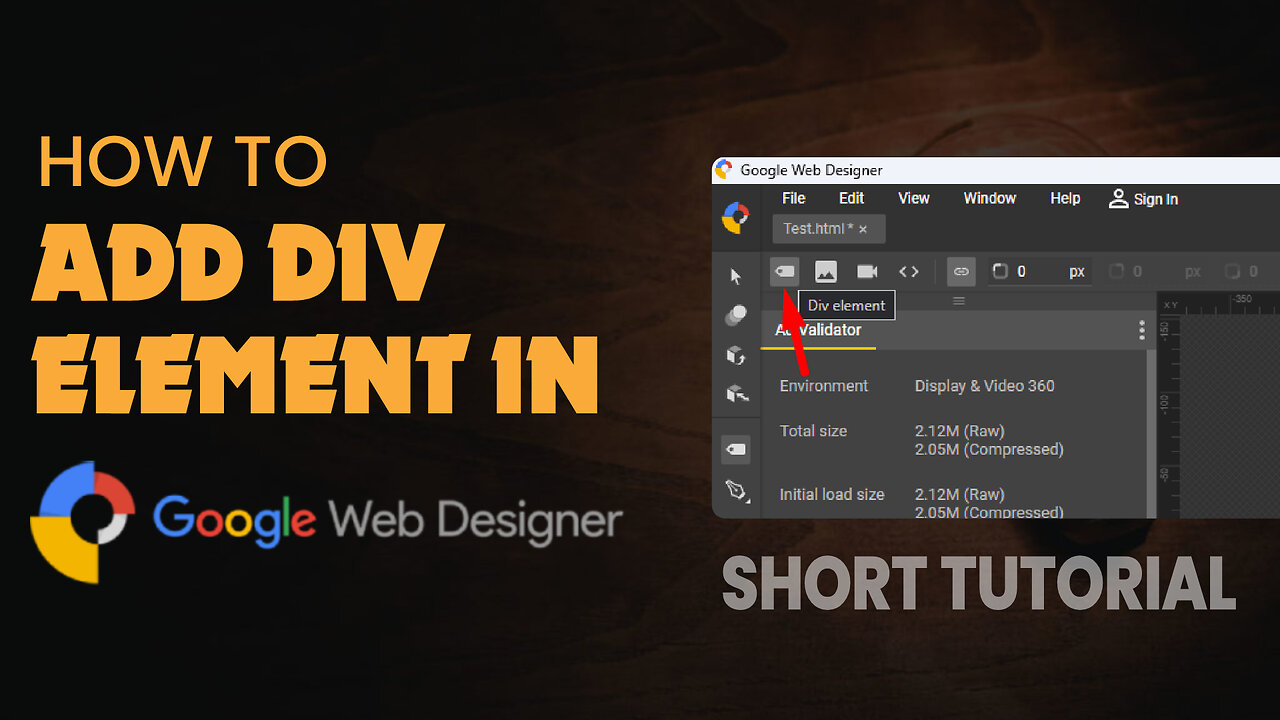Click the X Y ruler origin corner
This screenshot has height=720, width=1280.
click(x=1169, y=304)
